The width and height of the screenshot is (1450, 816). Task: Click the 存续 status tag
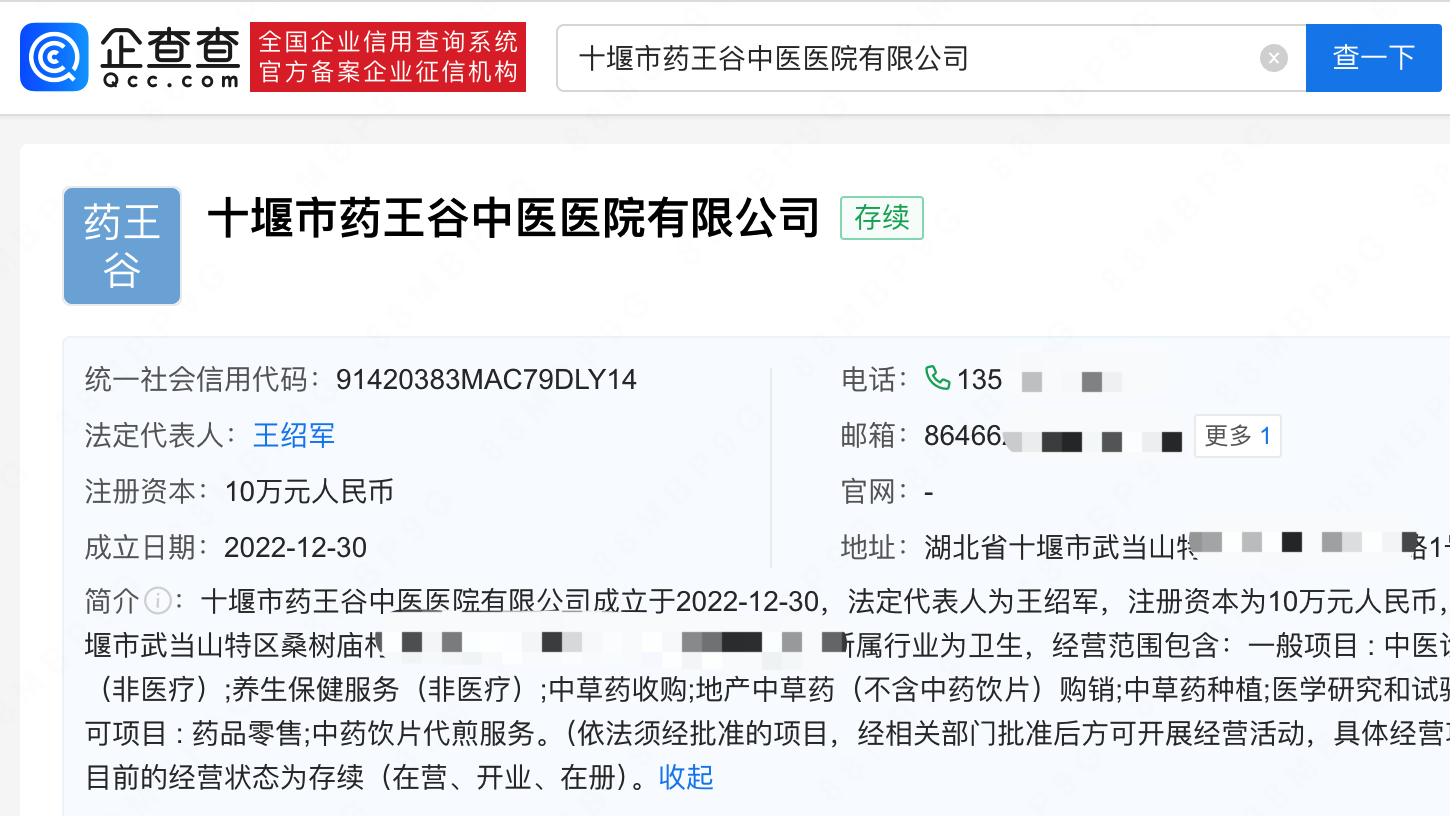881,218
